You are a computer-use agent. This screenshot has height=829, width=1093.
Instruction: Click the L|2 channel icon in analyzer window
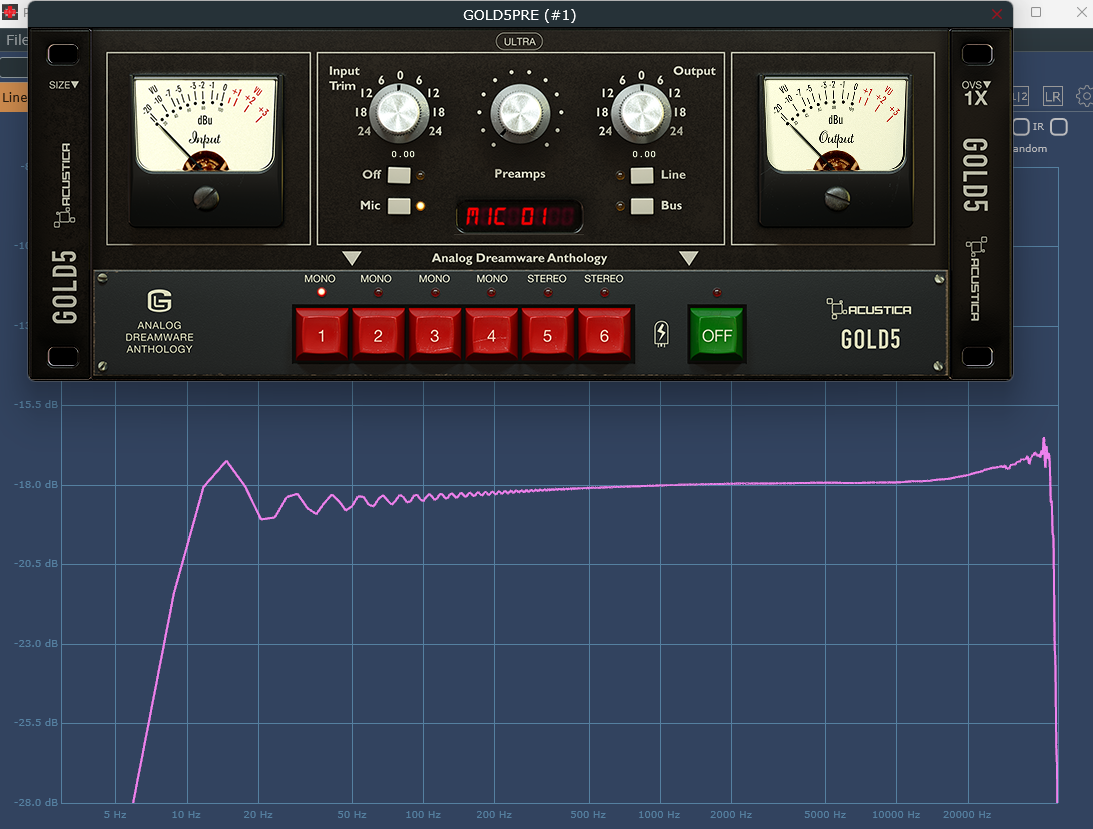[1021, 96]
